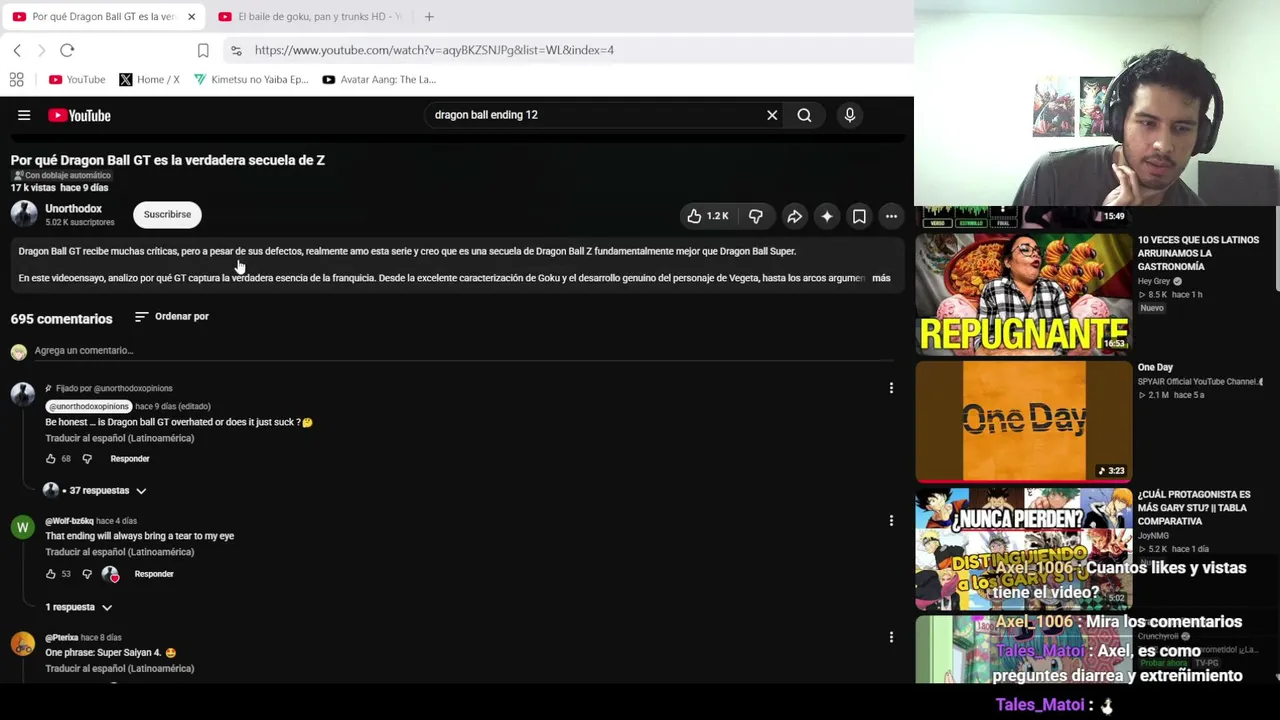
Task: Click the sparkle icon beside share
Action: pyautogui.click(x=827, y=216)
